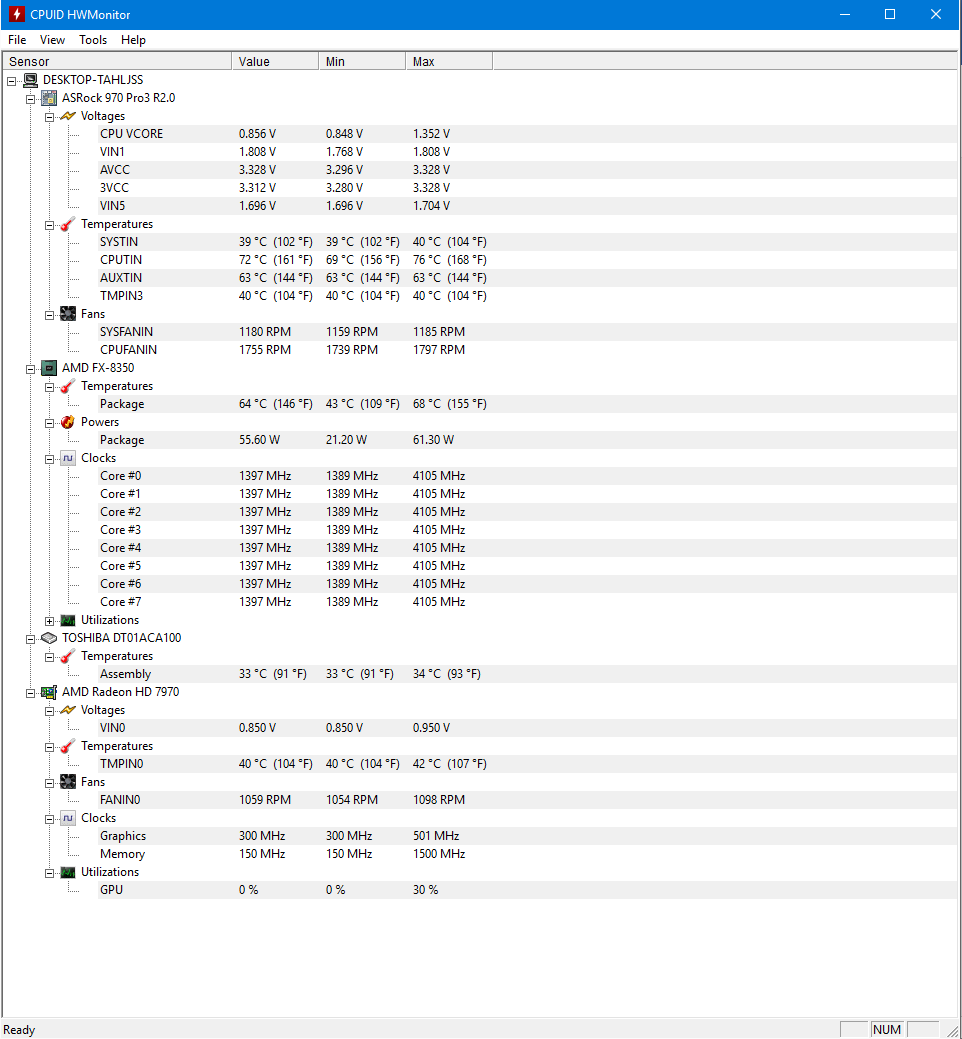Click the Sensor column header
This screenshot has width=962, height=1039.
click(x=117, y=62)
